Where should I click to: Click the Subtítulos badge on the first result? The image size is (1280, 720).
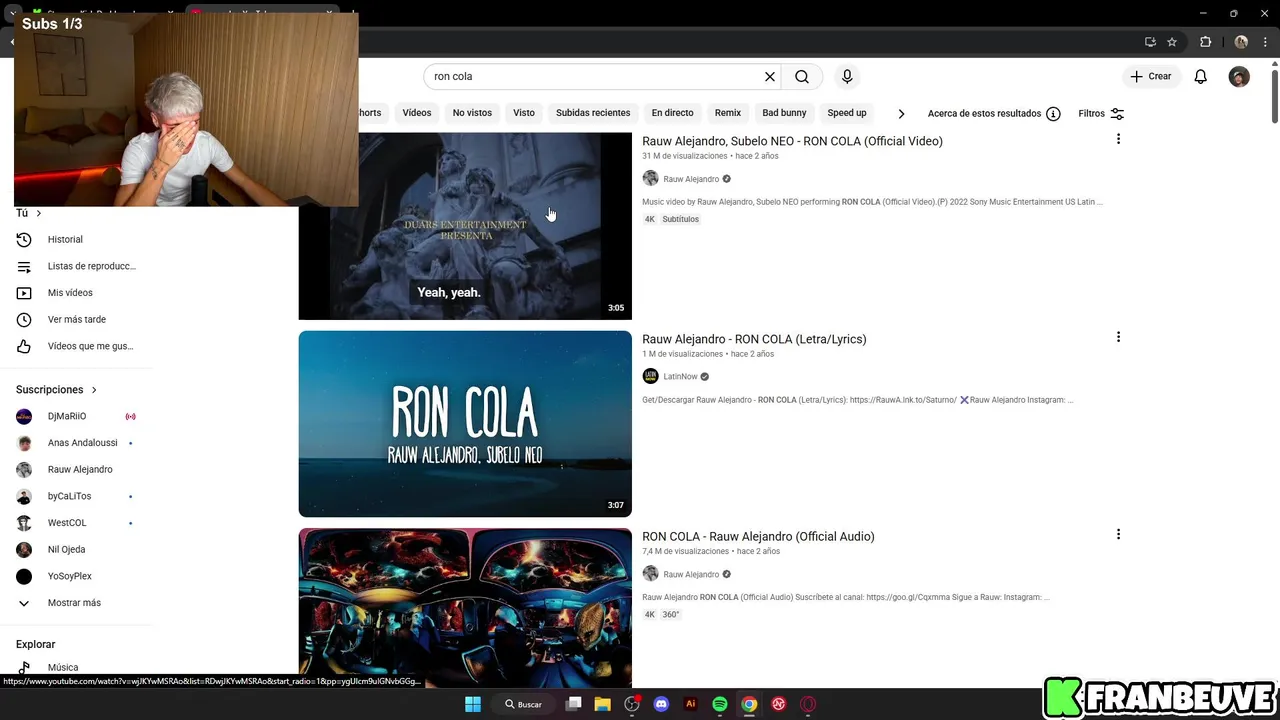pos(680,219)
